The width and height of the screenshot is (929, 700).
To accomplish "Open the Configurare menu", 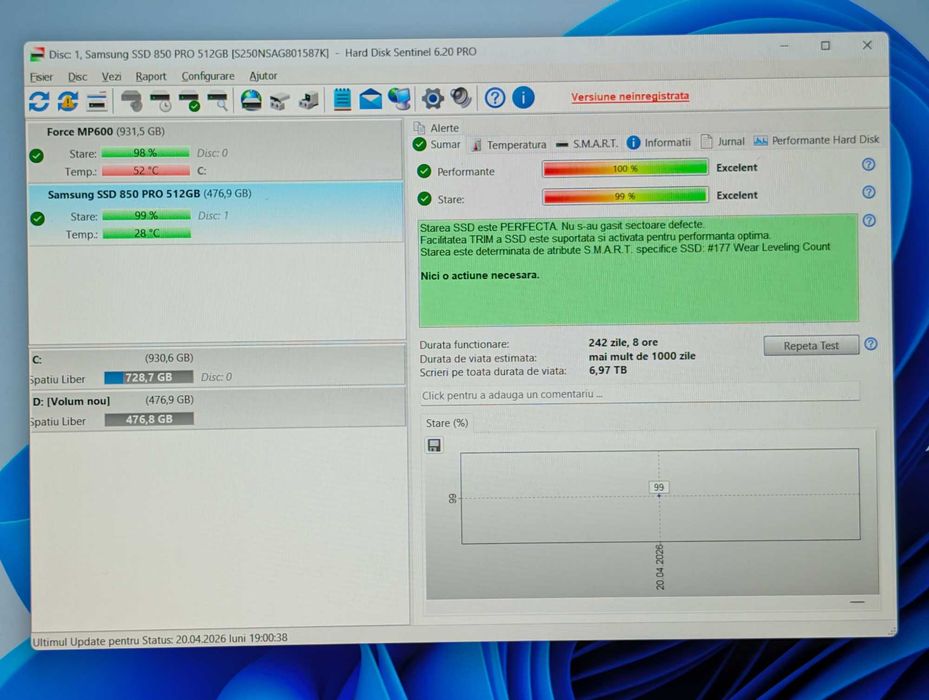I will click(208, 76).
